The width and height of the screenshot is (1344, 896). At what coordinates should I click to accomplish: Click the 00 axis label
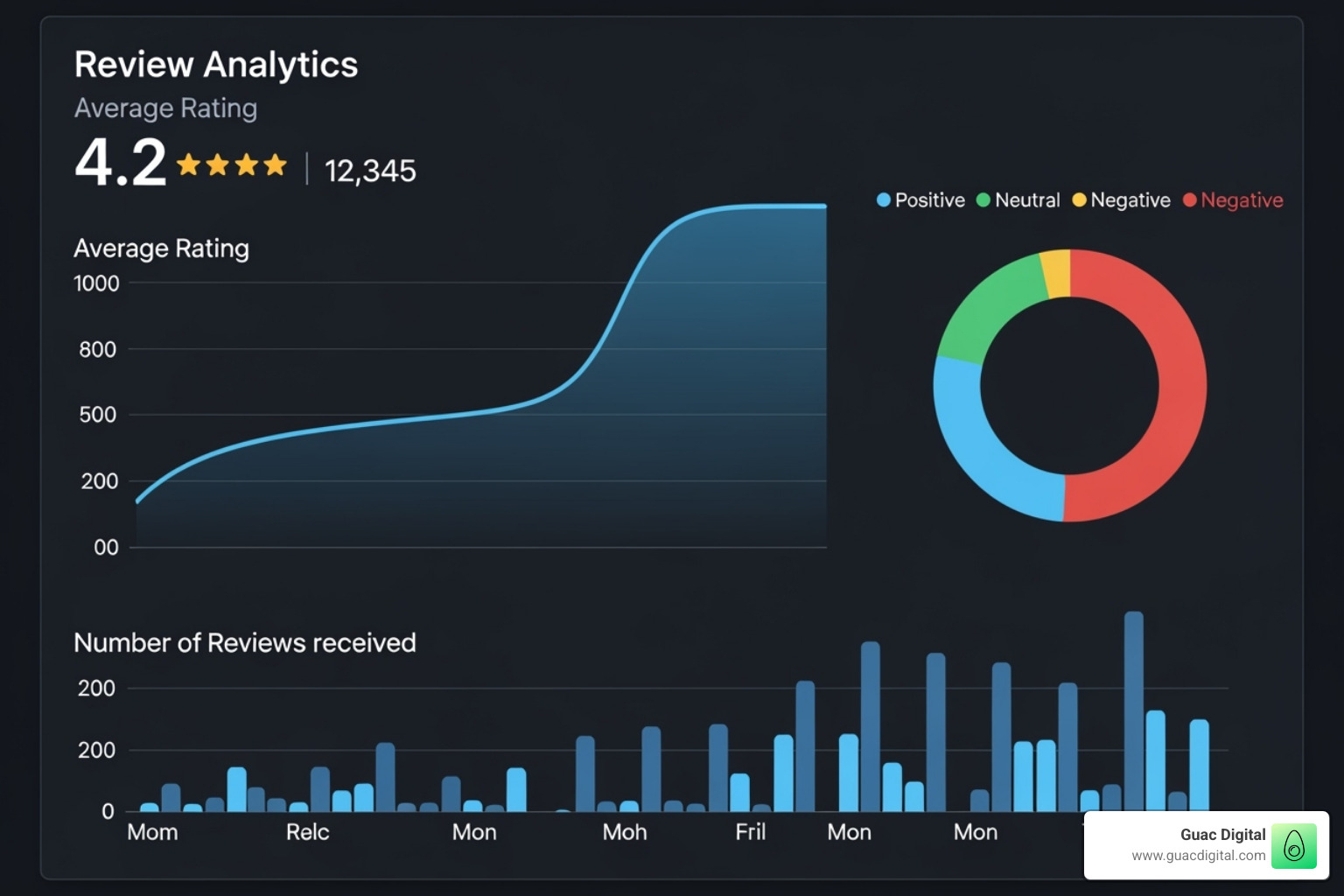tap(106, 548)
